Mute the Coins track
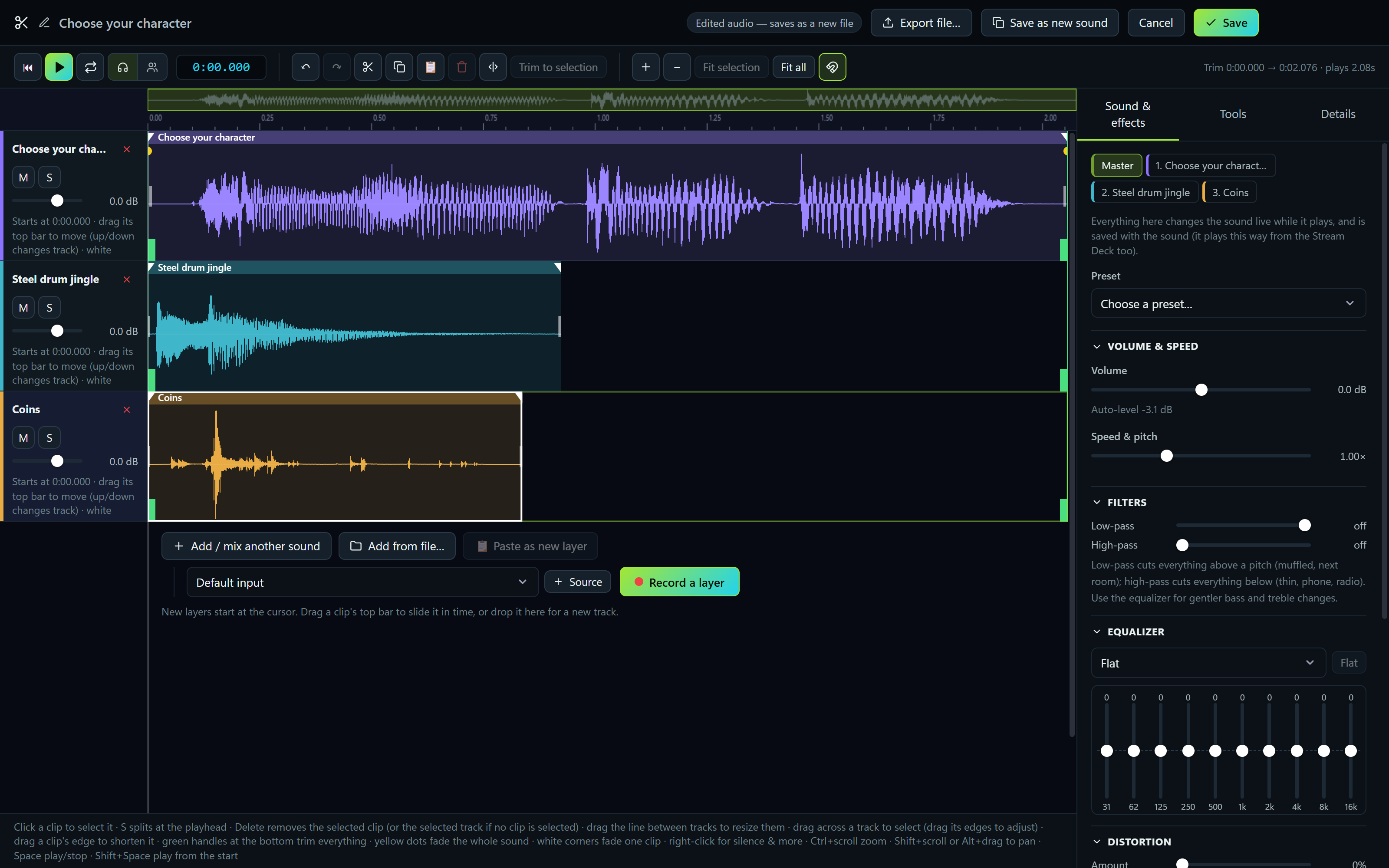 (x=23, y=438)
